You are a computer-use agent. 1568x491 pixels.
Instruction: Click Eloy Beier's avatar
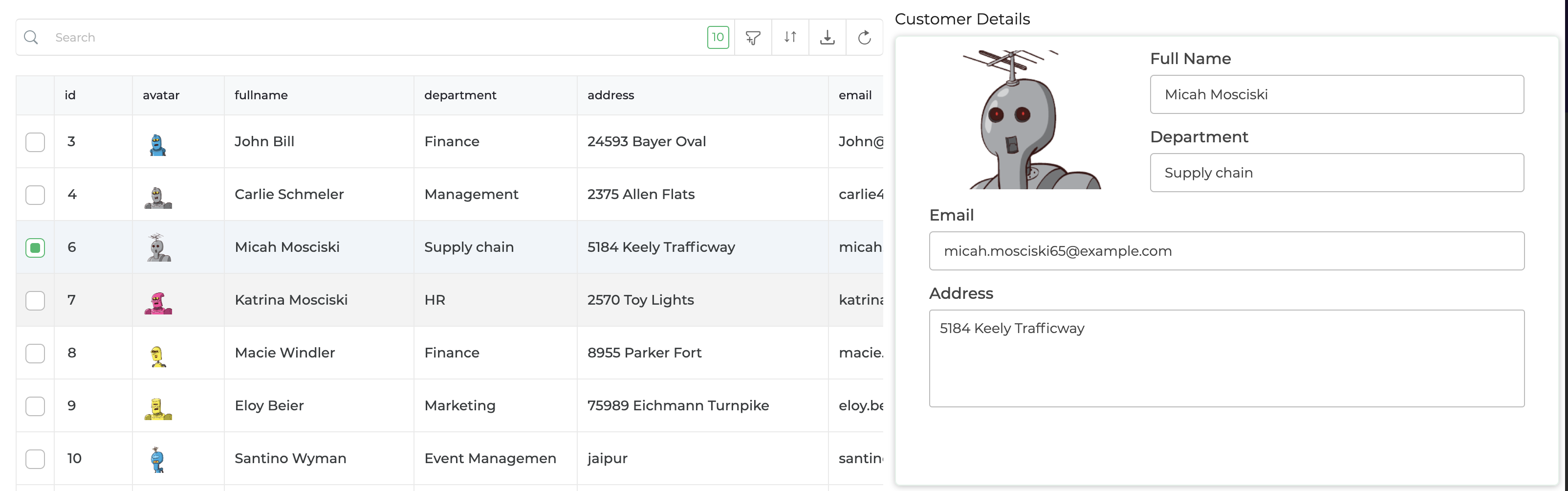click(x=158, y=409)
